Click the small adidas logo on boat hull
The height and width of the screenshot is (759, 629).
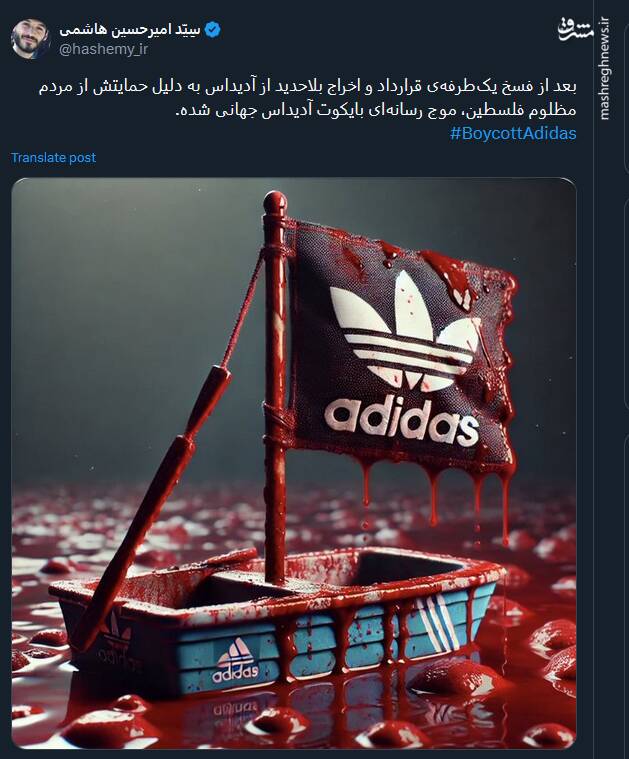pos(235,661)
